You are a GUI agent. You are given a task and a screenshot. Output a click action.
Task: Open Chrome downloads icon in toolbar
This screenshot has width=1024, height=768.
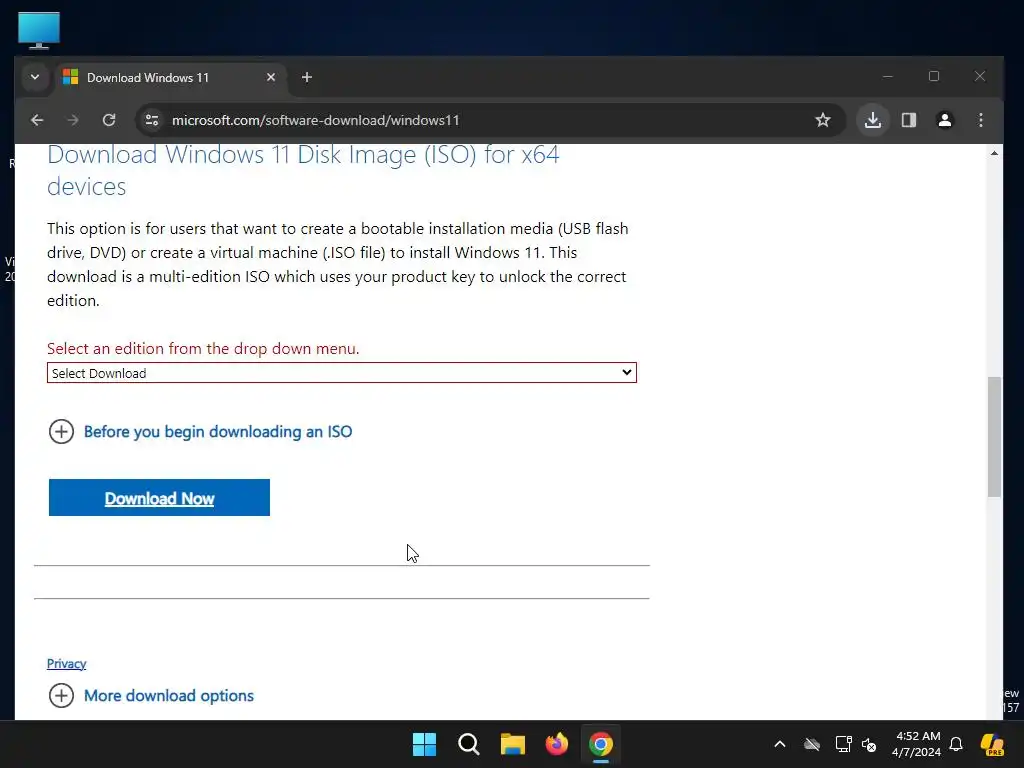pos(872,120)
